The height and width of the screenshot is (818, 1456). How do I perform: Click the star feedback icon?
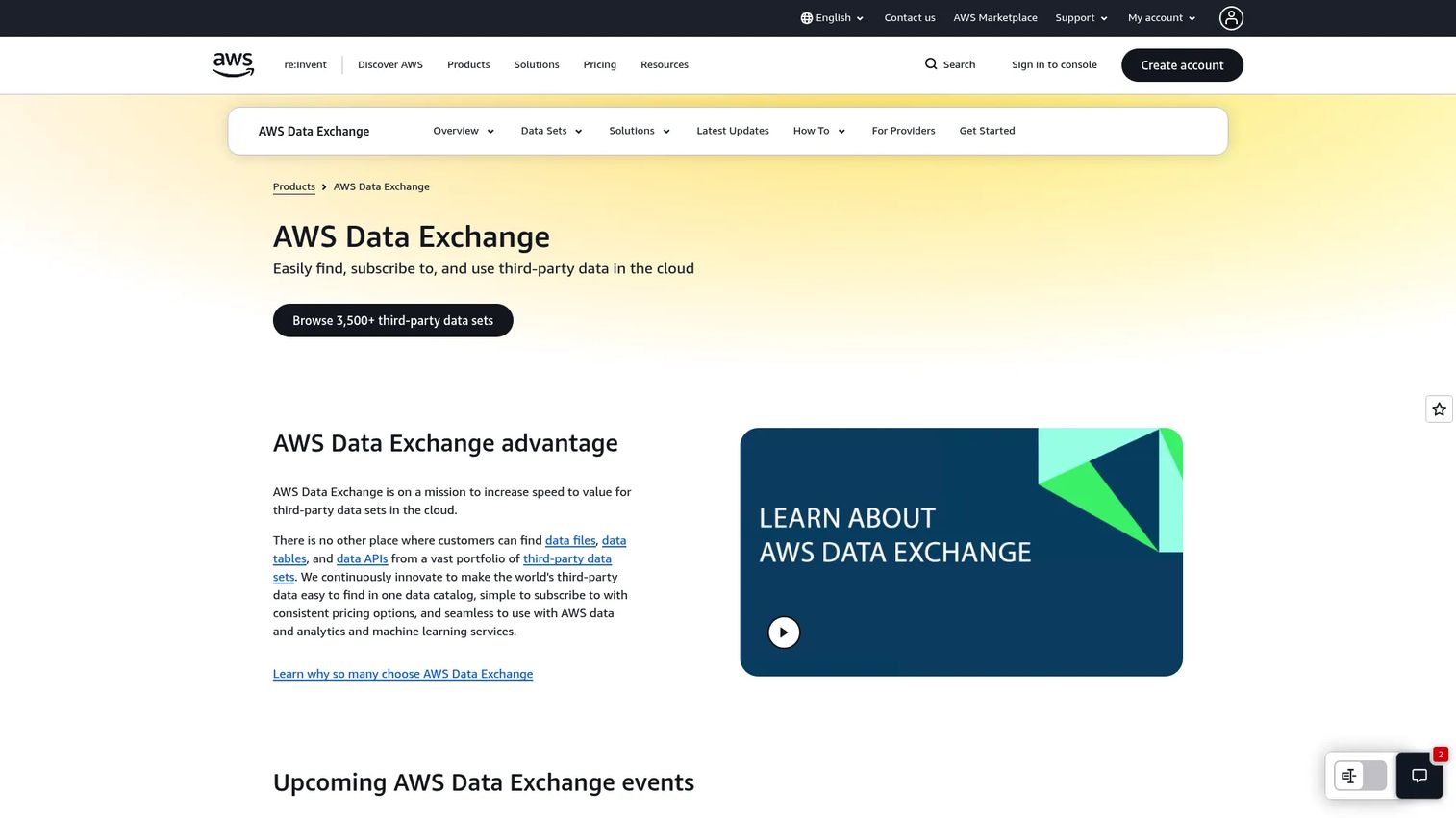(x=1439, y=409)
